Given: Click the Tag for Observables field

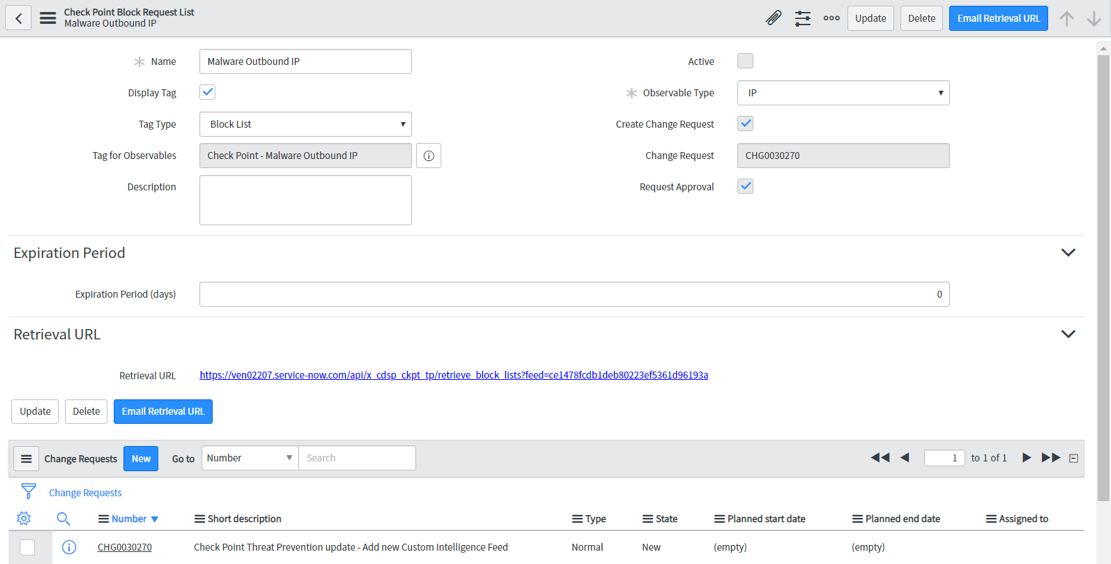Looking at the screenshot, I should 305,155.
